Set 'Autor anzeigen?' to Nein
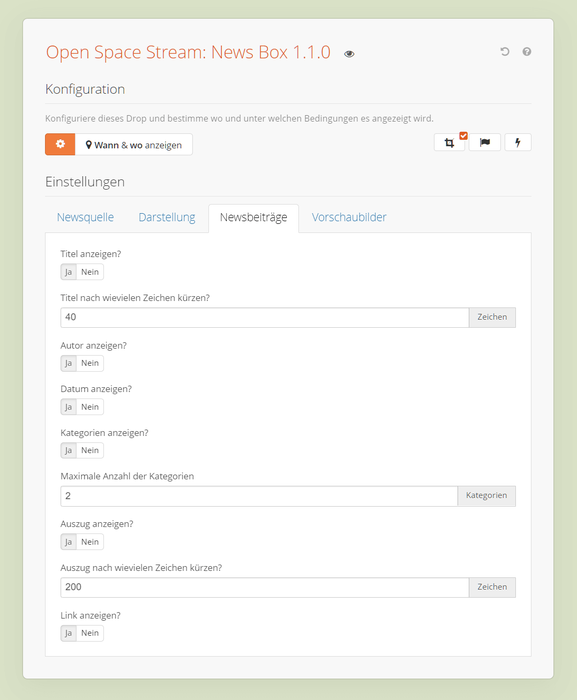This screenshot has width=577, height=700. pos(90,363)
